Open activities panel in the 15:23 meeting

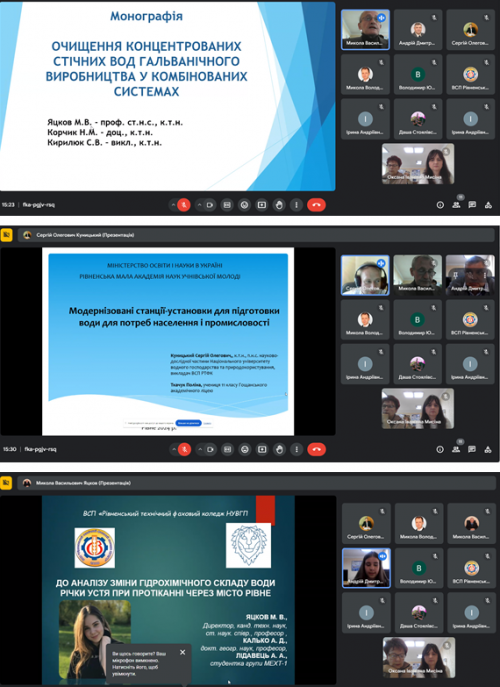(488, 205)
